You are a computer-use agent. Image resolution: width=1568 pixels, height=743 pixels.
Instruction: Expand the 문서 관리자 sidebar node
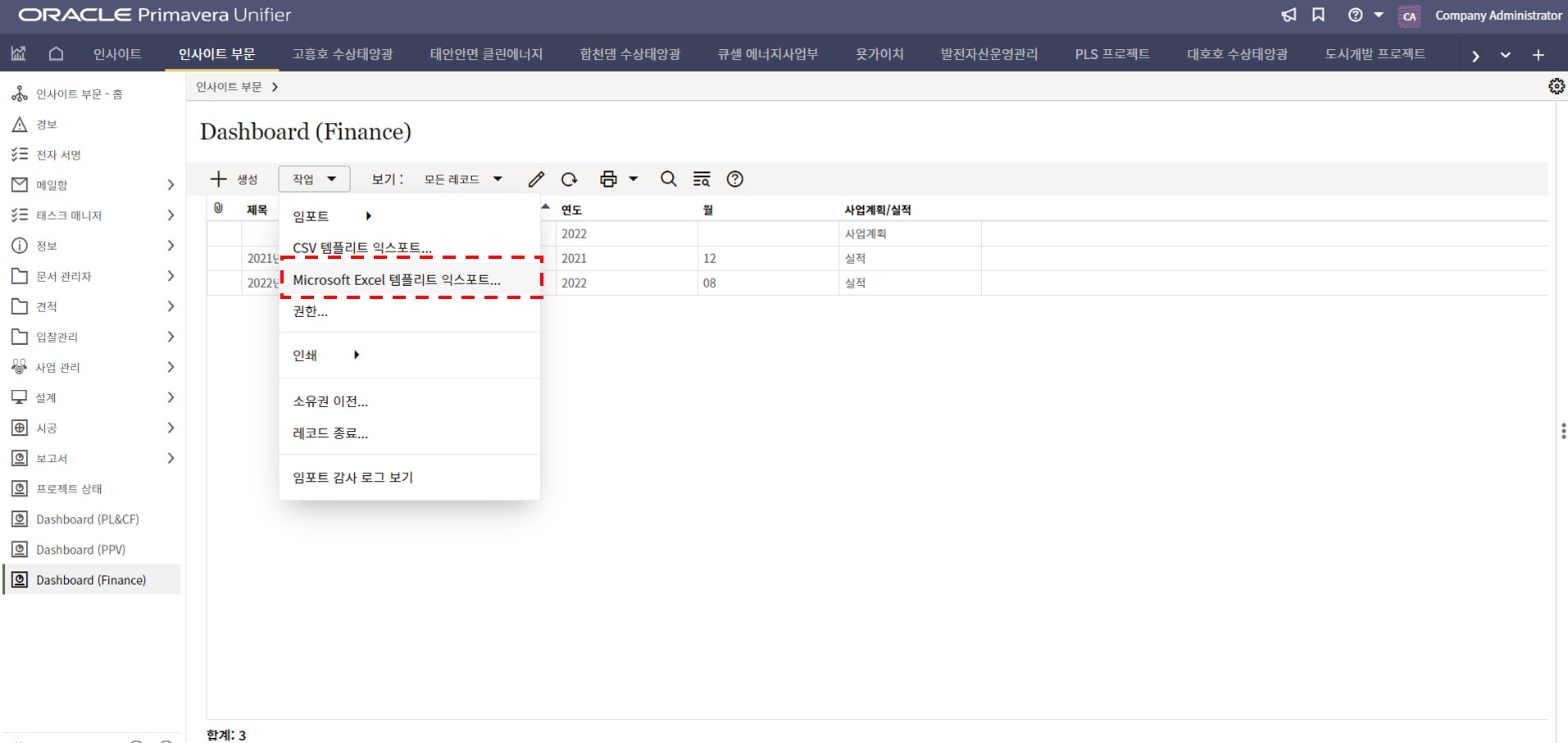(170, 276)
